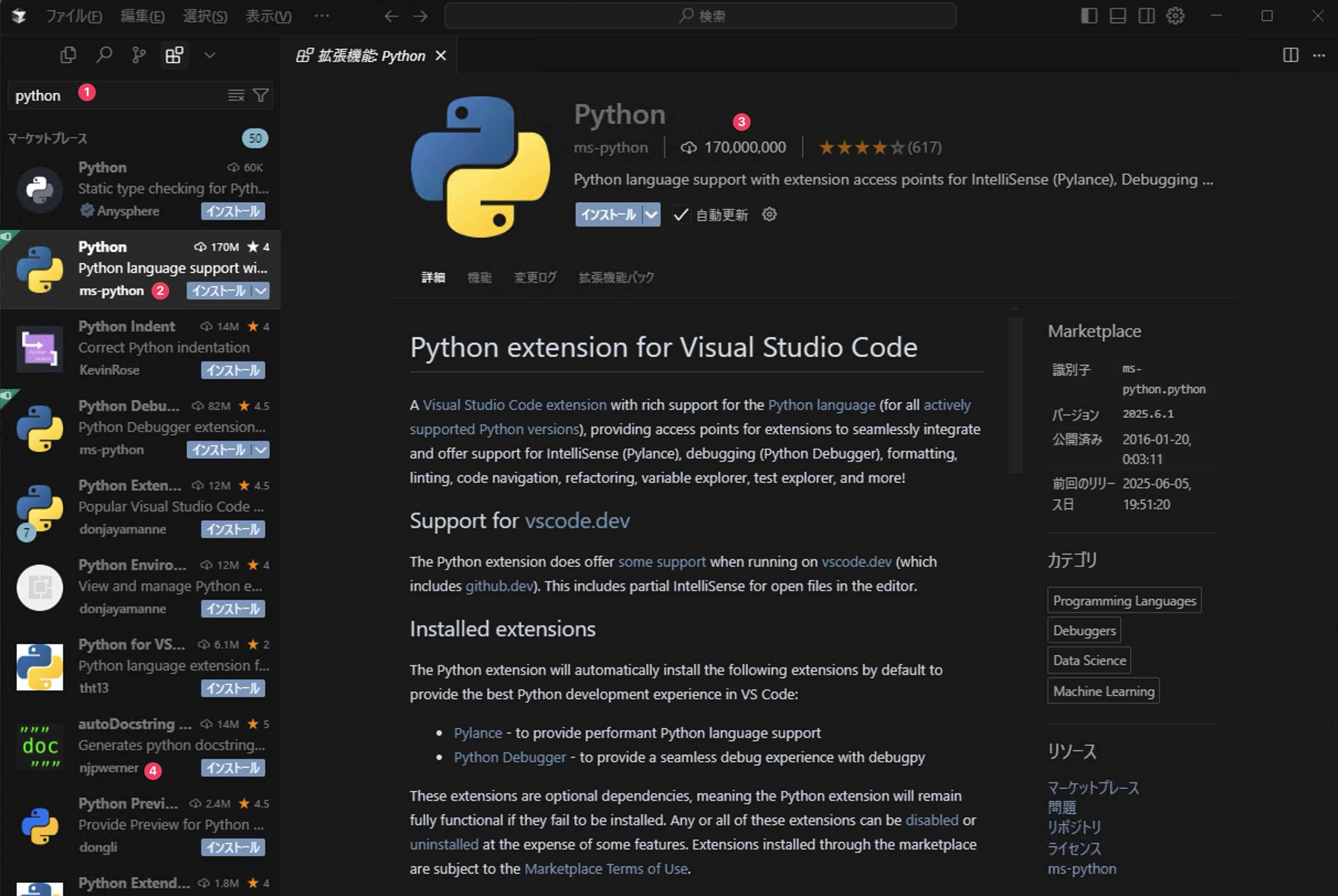The height and width of the screenshot is (896, 1338).
Task: Open the vscode.dev heading link
Action: (577, 520)
